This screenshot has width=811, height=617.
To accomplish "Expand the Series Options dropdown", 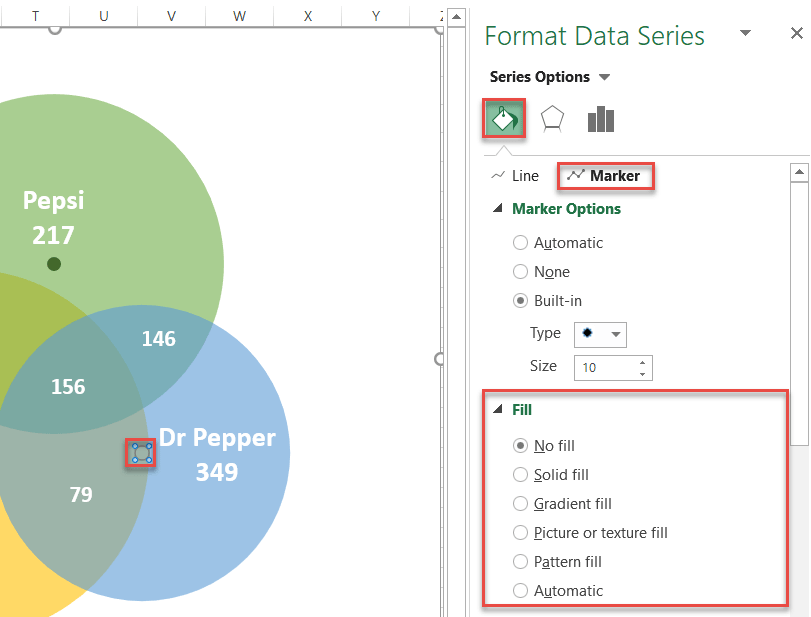I will (604, 77).
